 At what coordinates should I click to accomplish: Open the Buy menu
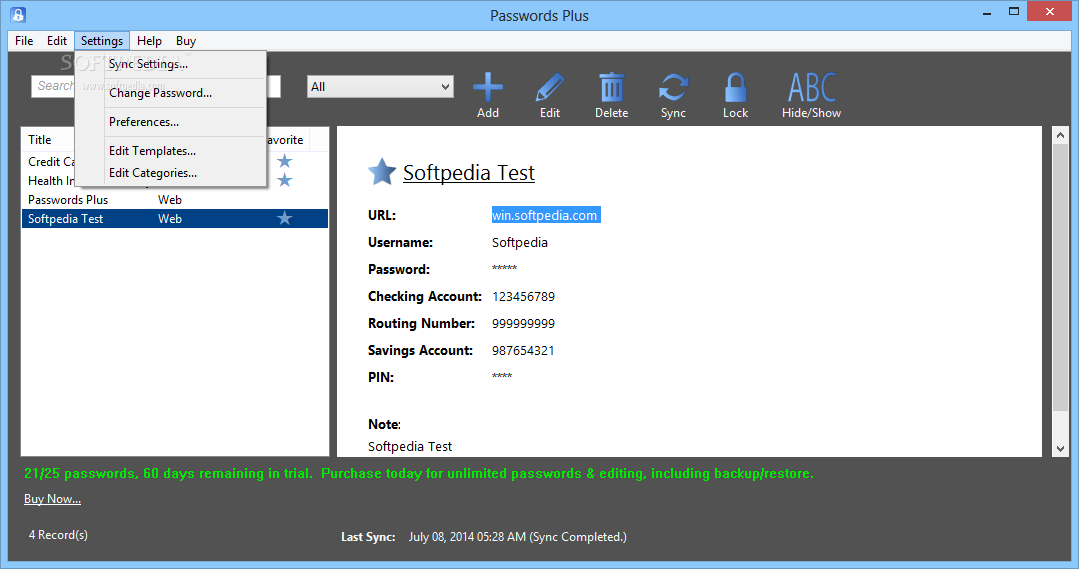click(x=186, y=41)
